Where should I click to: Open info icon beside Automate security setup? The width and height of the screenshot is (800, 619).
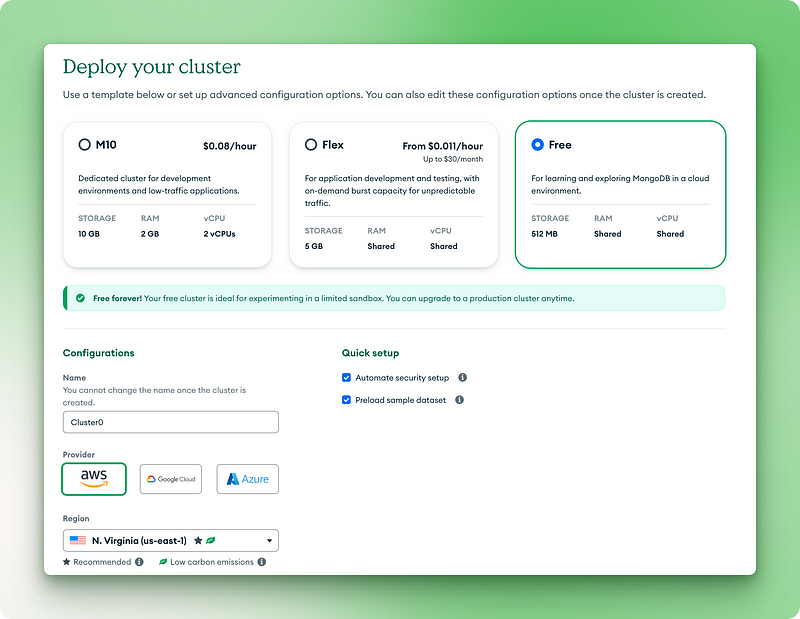pos(463,378)
